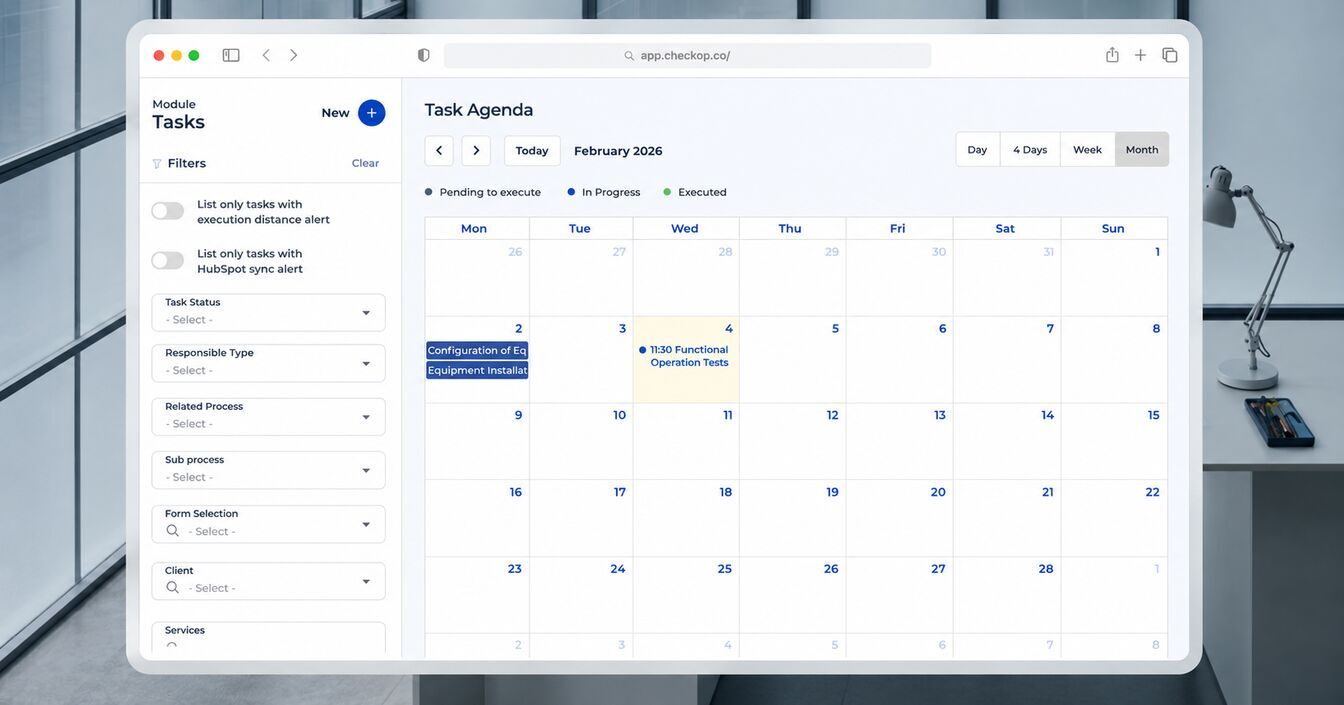Click the In Progress legend dot
Viewport: 1344px width, 705px height.
(x=571, y=192)
